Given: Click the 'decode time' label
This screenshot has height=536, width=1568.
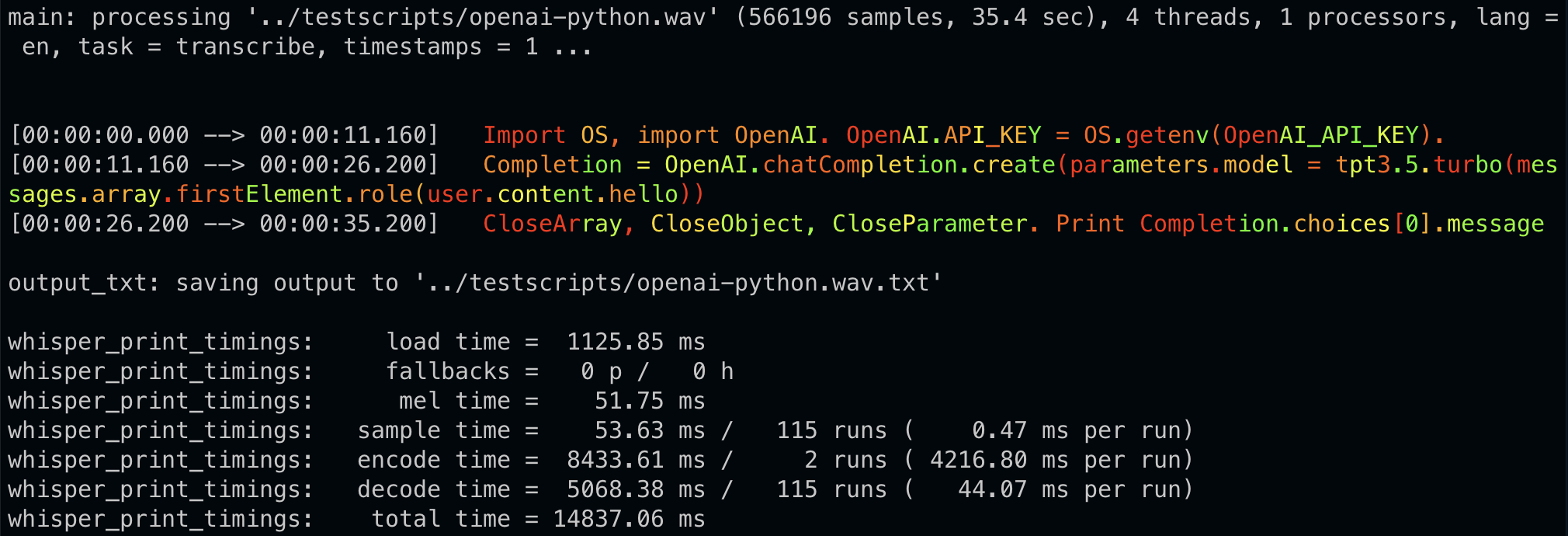Looking at the screenshot, I should [434, 489].
